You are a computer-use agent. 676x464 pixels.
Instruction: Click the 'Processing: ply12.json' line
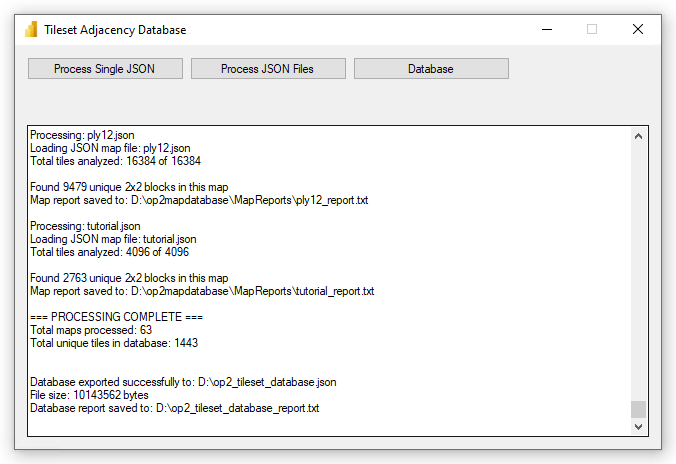coord(82,135)
